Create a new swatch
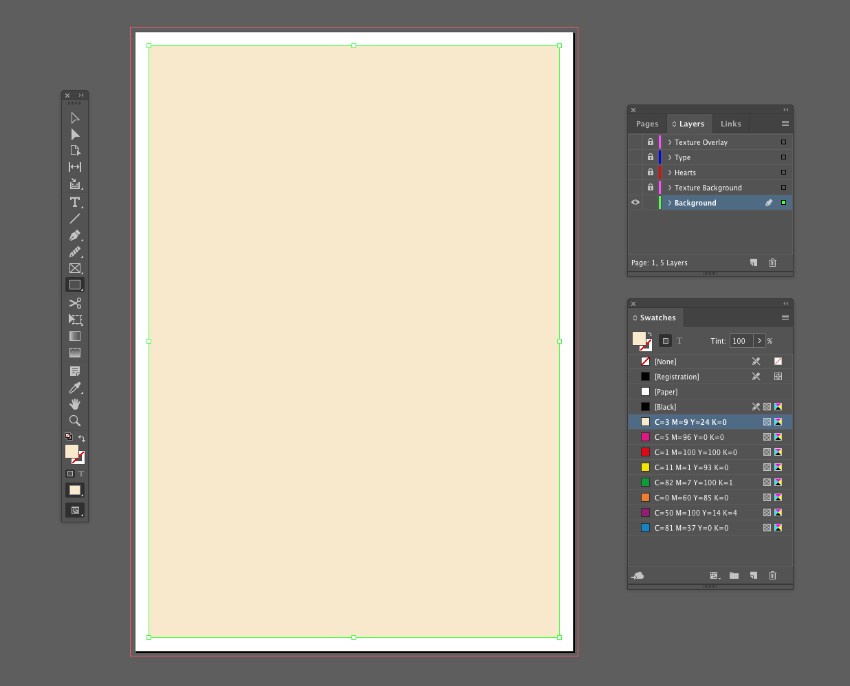The width and height of the screenshot is (850, 686). tap(753, 574)
